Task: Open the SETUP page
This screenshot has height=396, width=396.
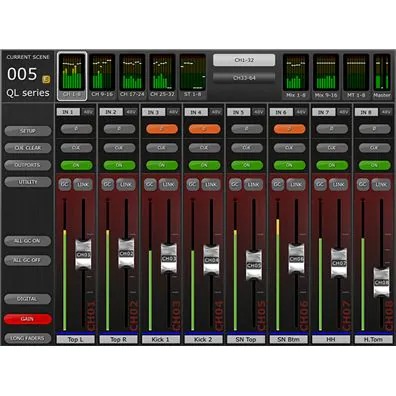Action: (x=28, y=131)
